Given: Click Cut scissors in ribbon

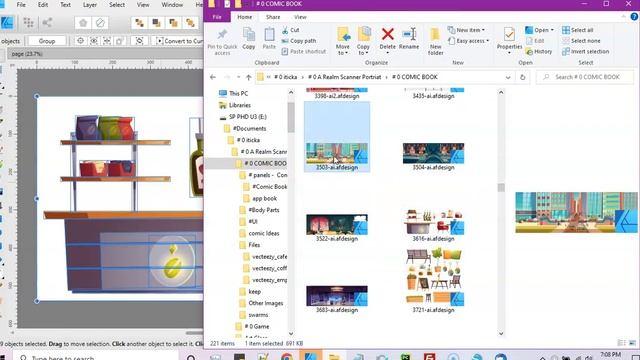Looking at the screenshot, I should (290, 30).
